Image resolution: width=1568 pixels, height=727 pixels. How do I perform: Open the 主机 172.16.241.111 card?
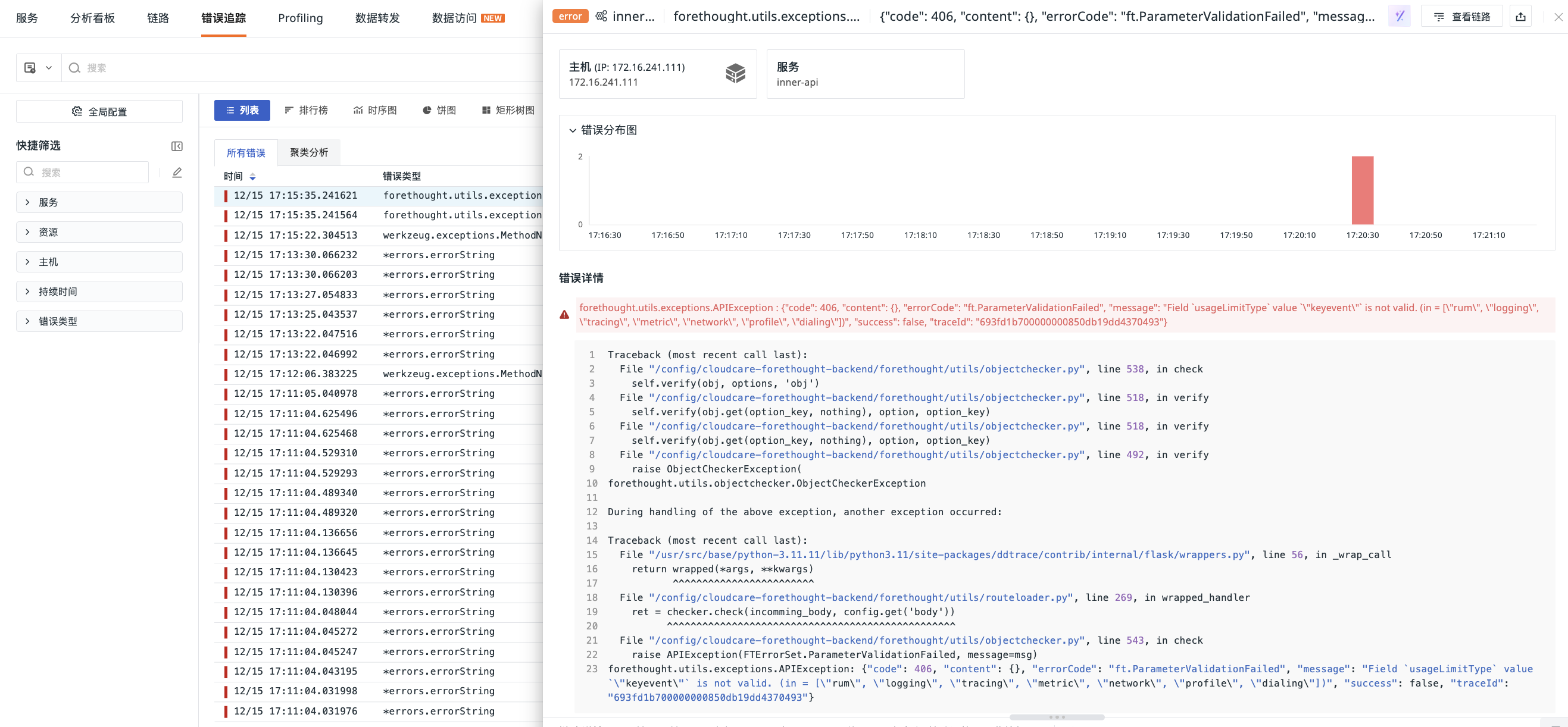(x=658, y=74)
